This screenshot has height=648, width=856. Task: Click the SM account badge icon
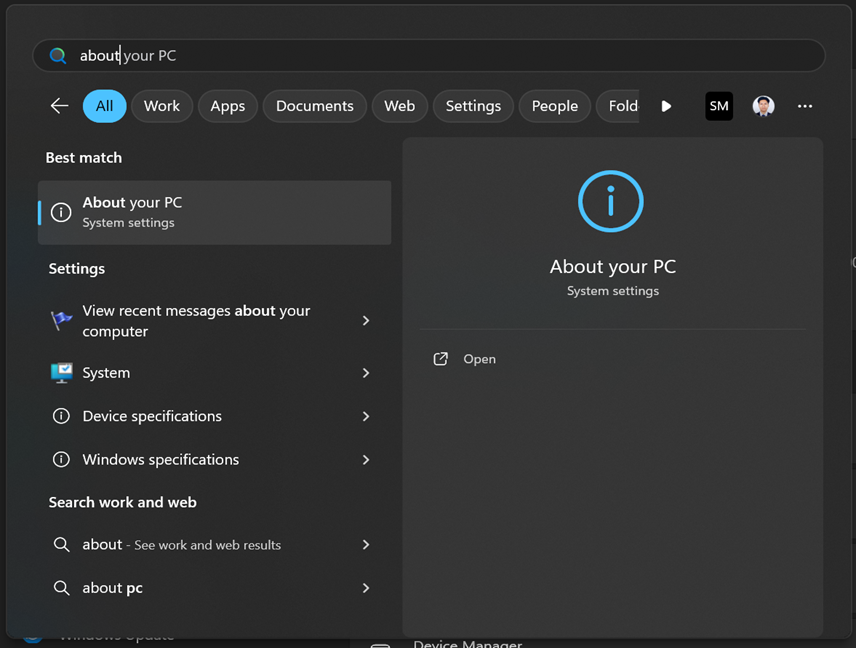[x=718, y=106]
